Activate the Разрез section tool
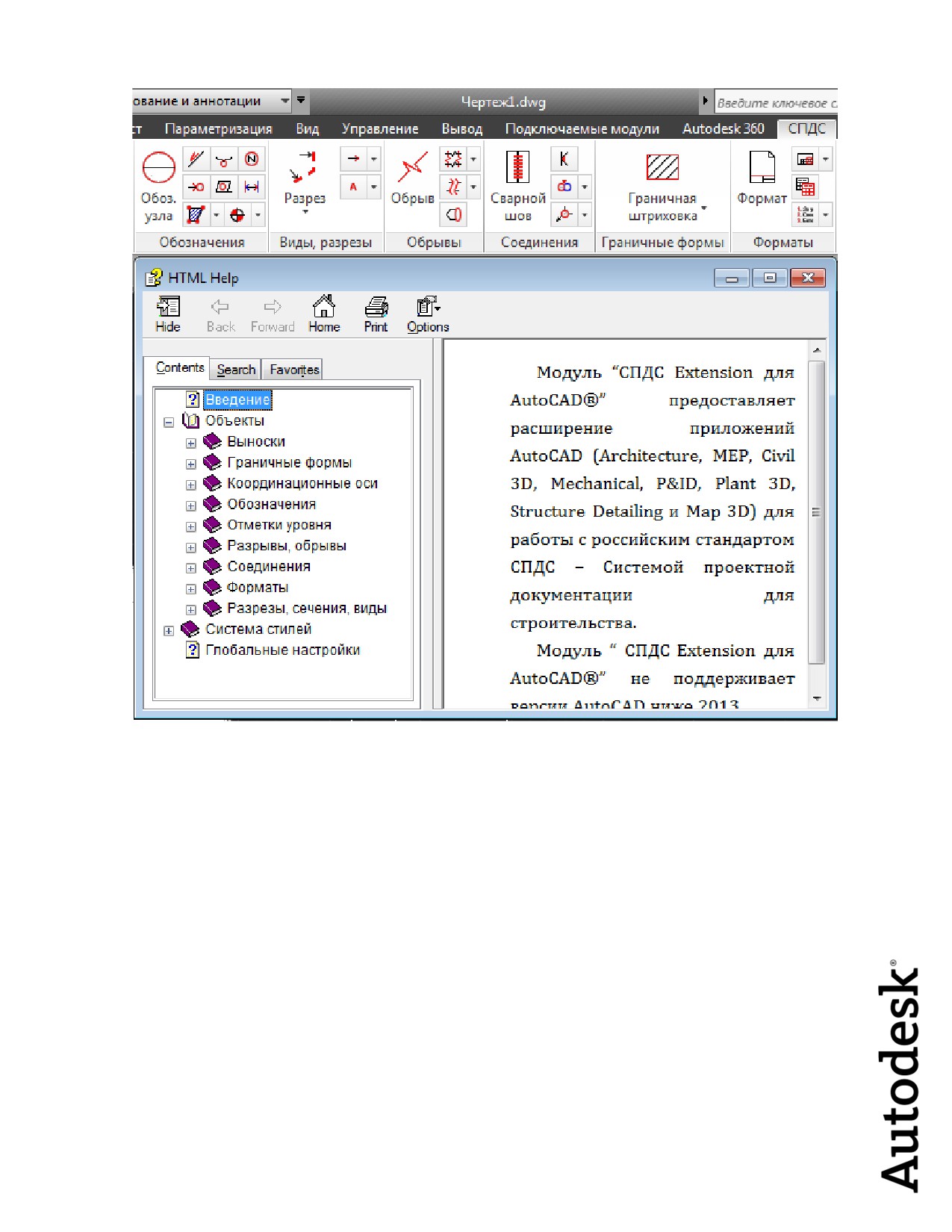 click(x=305, y=181)
